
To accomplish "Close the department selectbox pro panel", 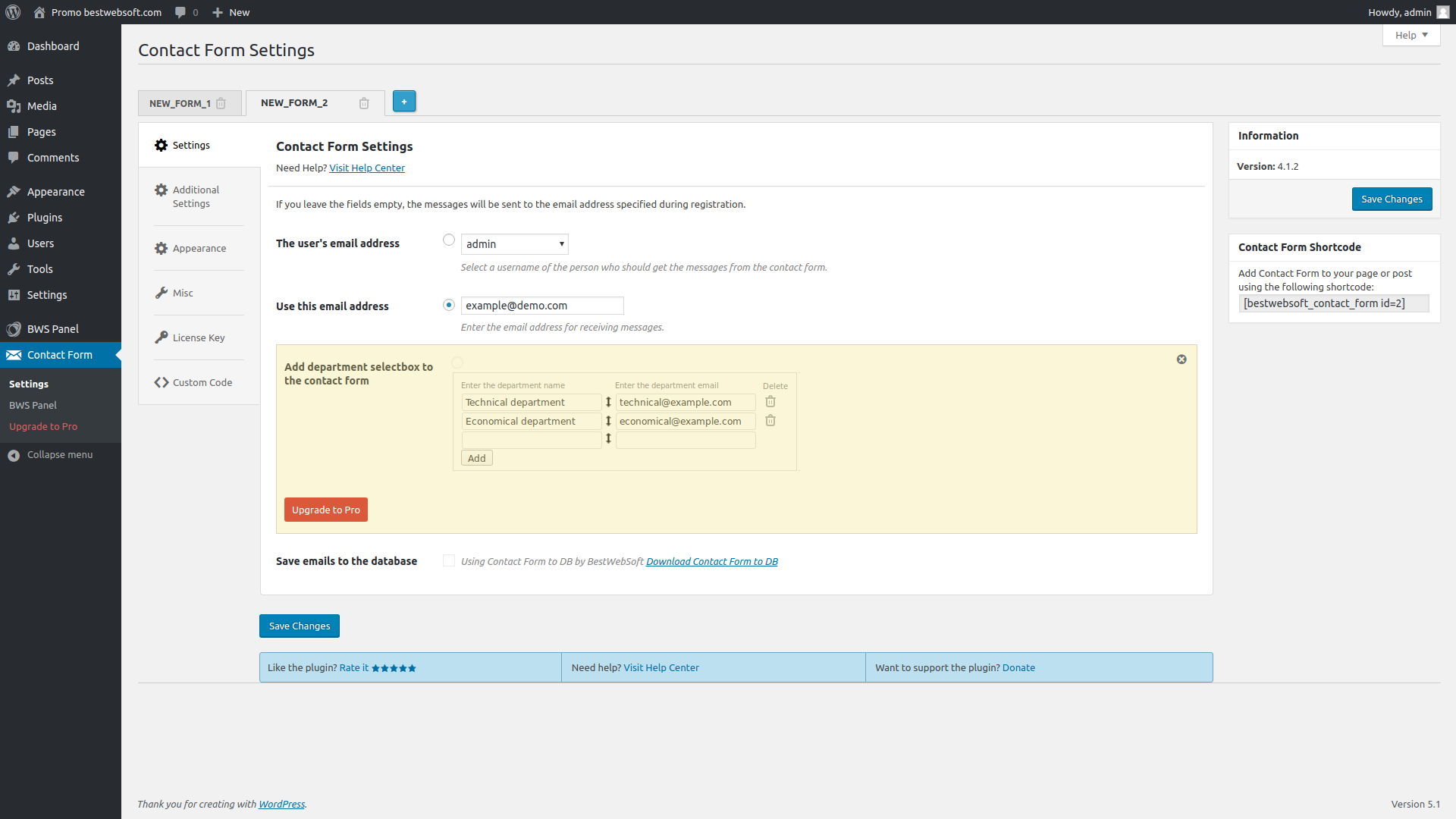I will (x=1181, y=359).
